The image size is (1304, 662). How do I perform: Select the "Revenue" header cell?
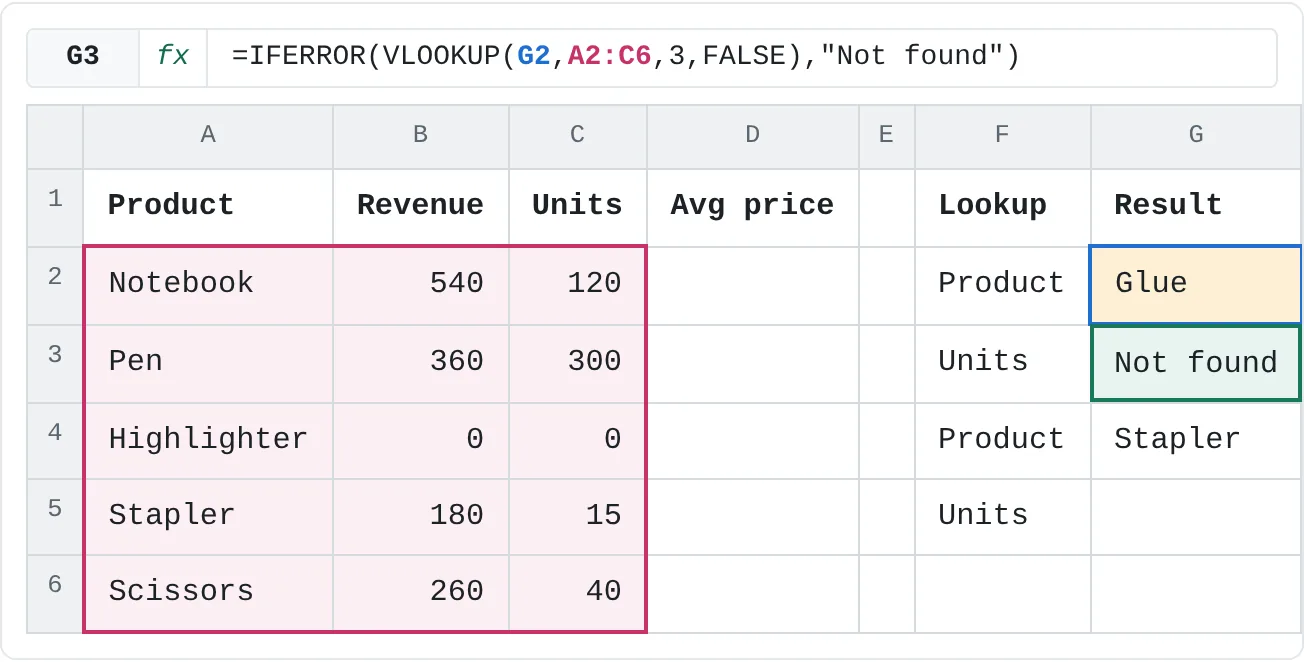click(421, 208)
